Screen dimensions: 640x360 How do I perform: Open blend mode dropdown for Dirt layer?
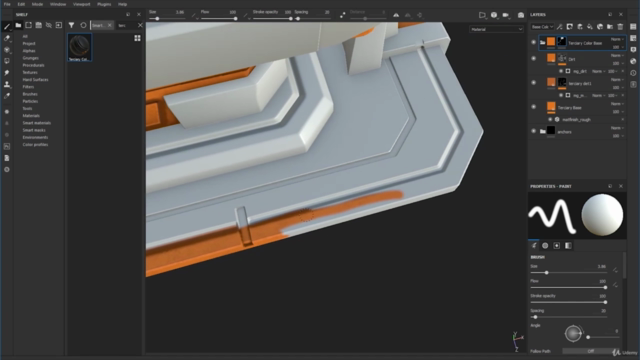click(617, 56)
